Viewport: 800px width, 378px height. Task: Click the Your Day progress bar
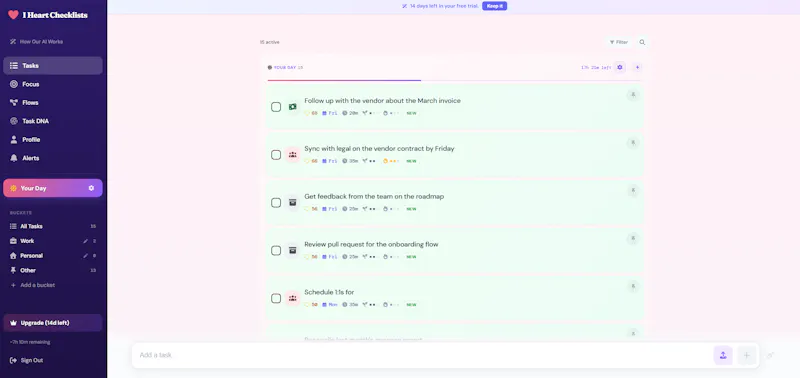[454, 80]
